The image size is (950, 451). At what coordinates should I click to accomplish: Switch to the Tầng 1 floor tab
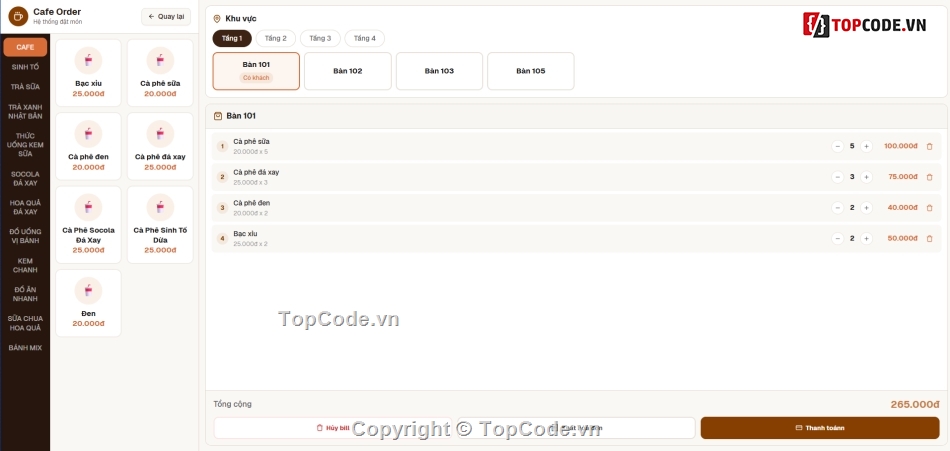[x=232, y=38]
